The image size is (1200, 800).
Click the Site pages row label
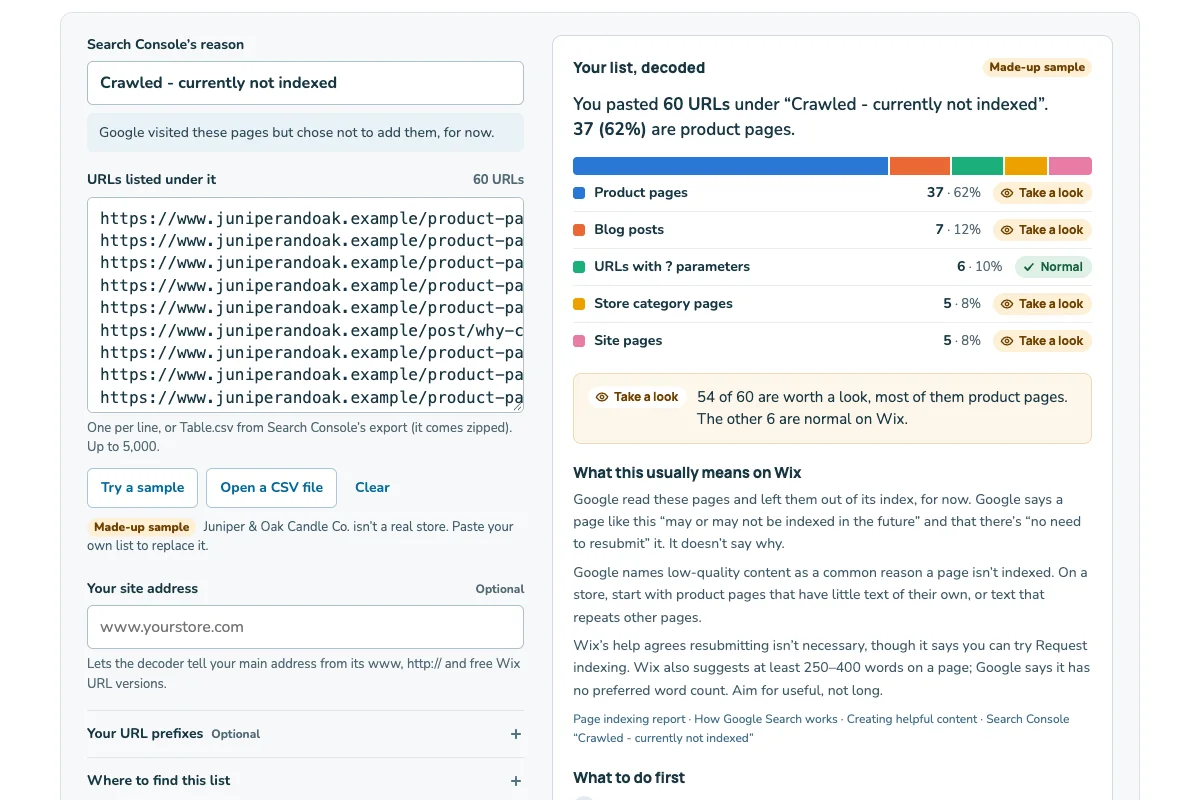628,341
